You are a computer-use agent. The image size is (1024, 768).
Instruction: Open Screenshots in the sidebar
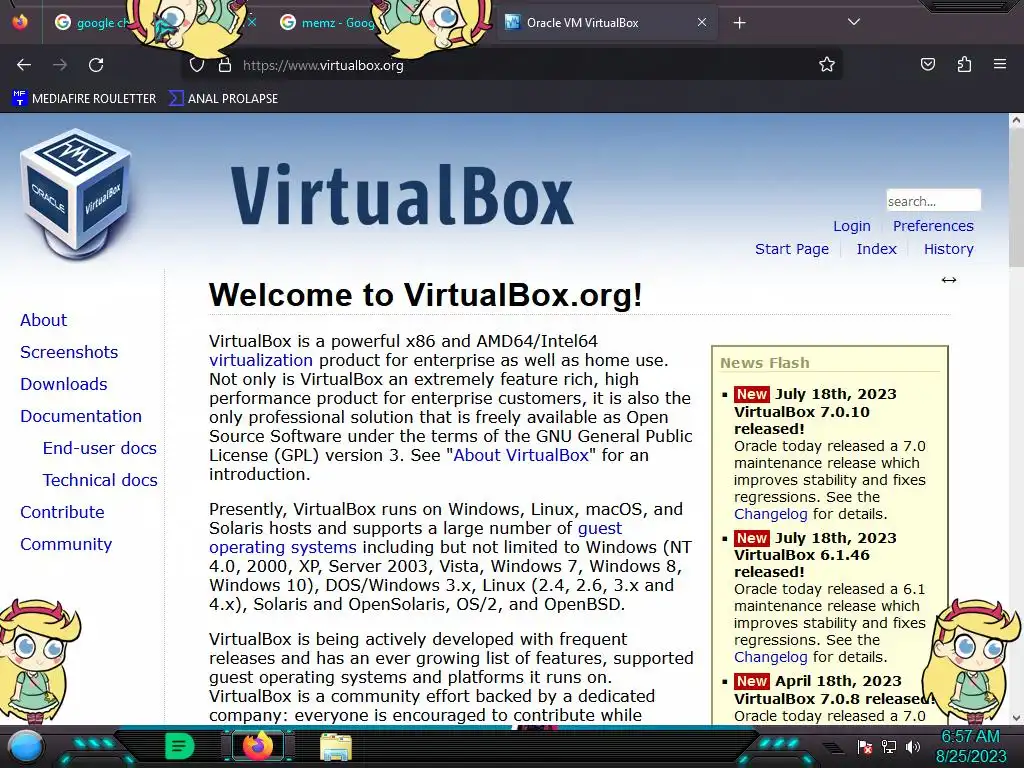69,352
